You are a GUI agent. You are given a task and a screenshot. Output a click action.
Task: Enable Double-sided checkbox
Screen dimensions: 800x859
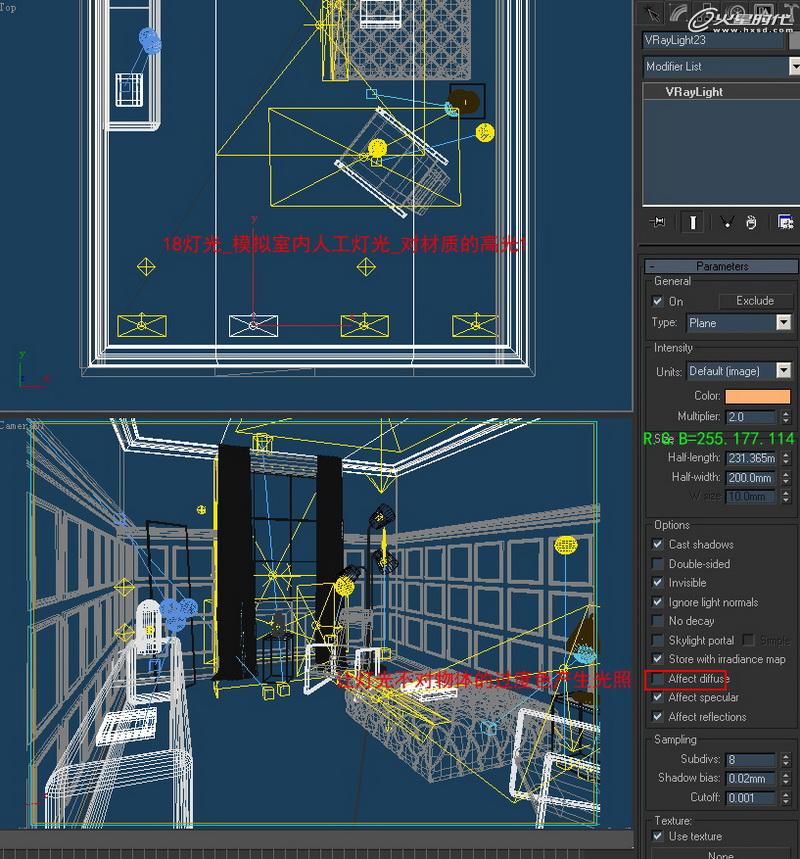(658, 563)
